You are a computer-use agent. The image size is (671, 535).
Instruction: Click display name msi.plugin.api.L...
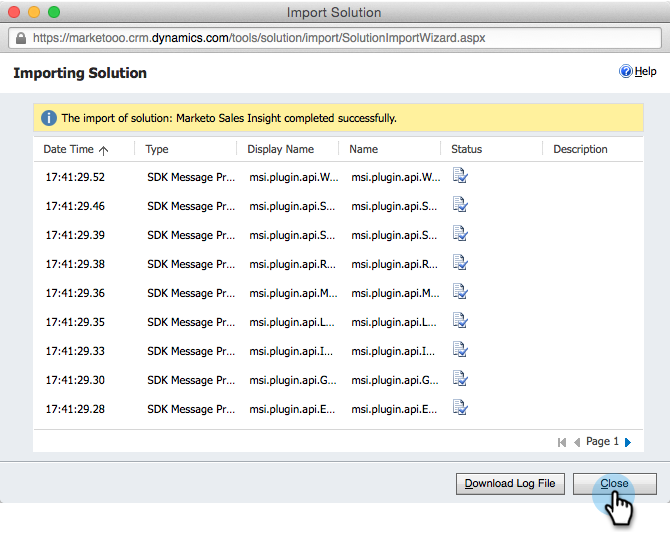[292, 322]
